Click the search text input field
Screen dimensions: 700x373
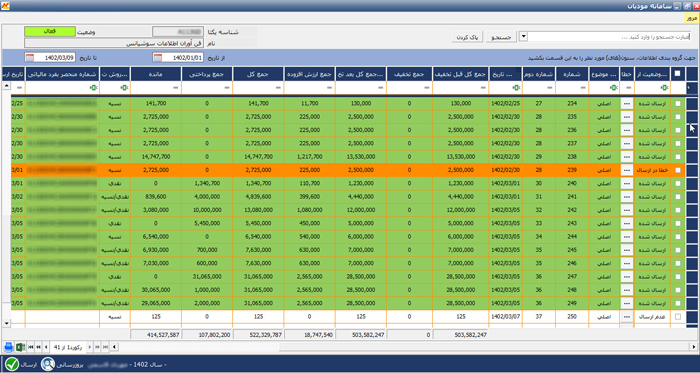click(x=609, y=37)
